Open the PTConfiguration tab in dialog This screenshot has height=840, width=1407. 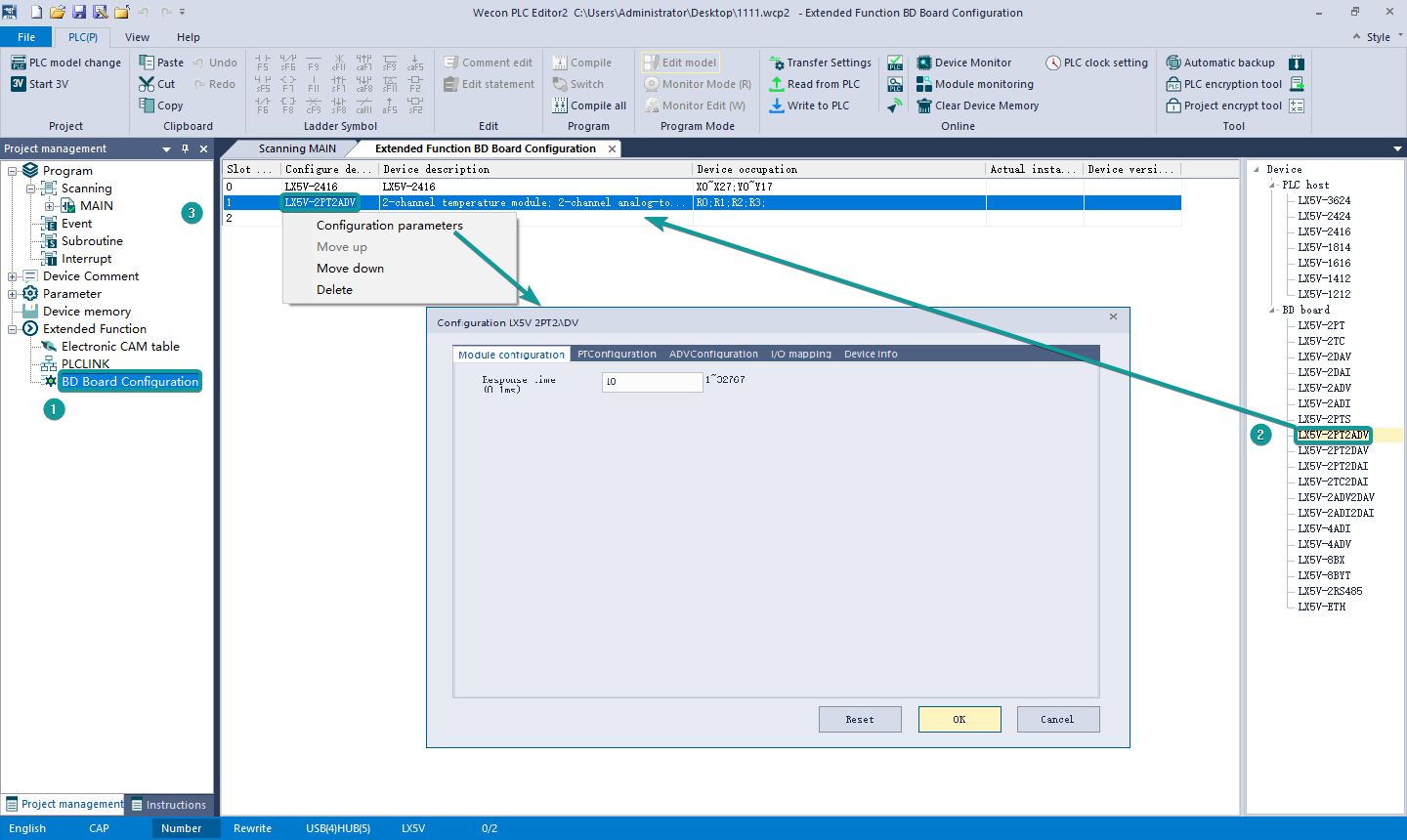click(x=617, y=354)
